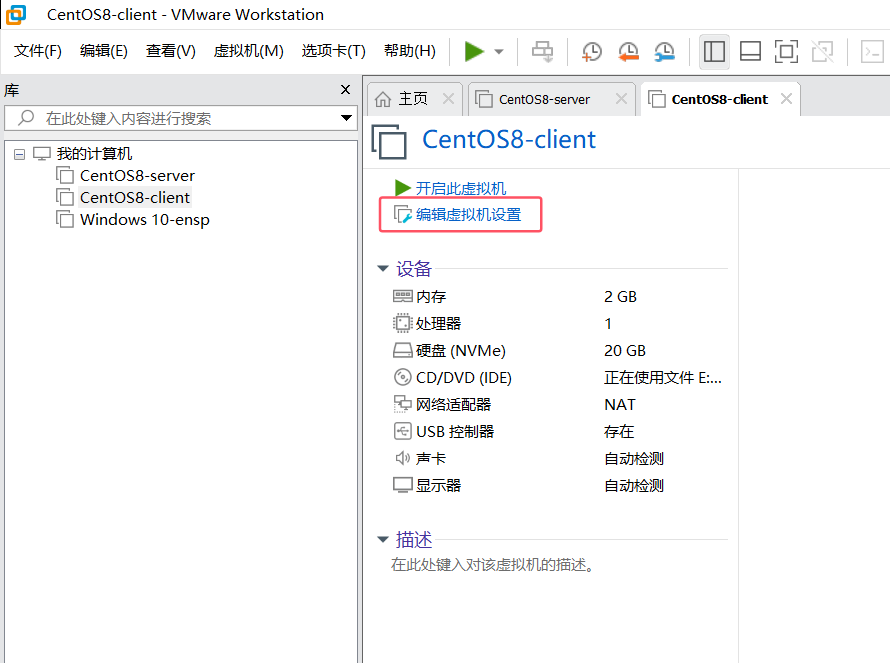Select CentOS8-client in the library tree

[x=135, y=198]
